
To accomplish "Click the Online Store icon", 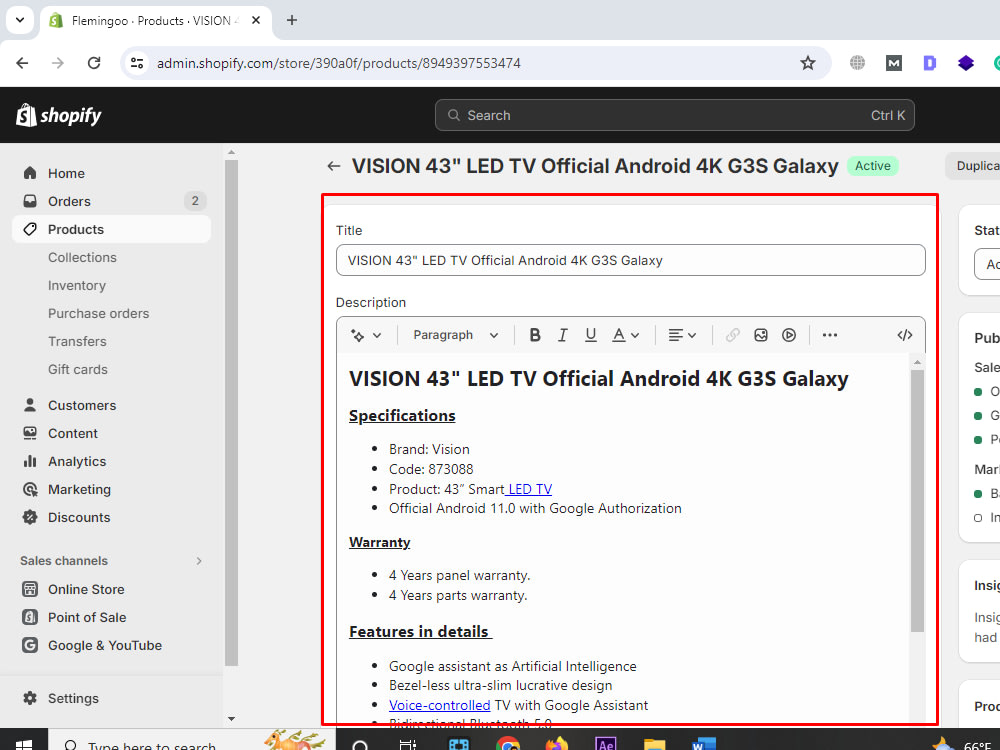I will pyautogui.click(x=30, y=589).
